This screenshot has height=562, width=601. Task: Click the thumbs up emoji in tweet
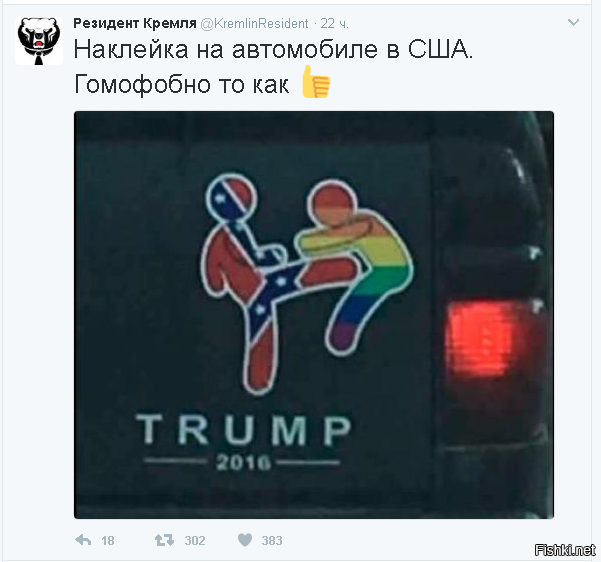pos(315,82)
